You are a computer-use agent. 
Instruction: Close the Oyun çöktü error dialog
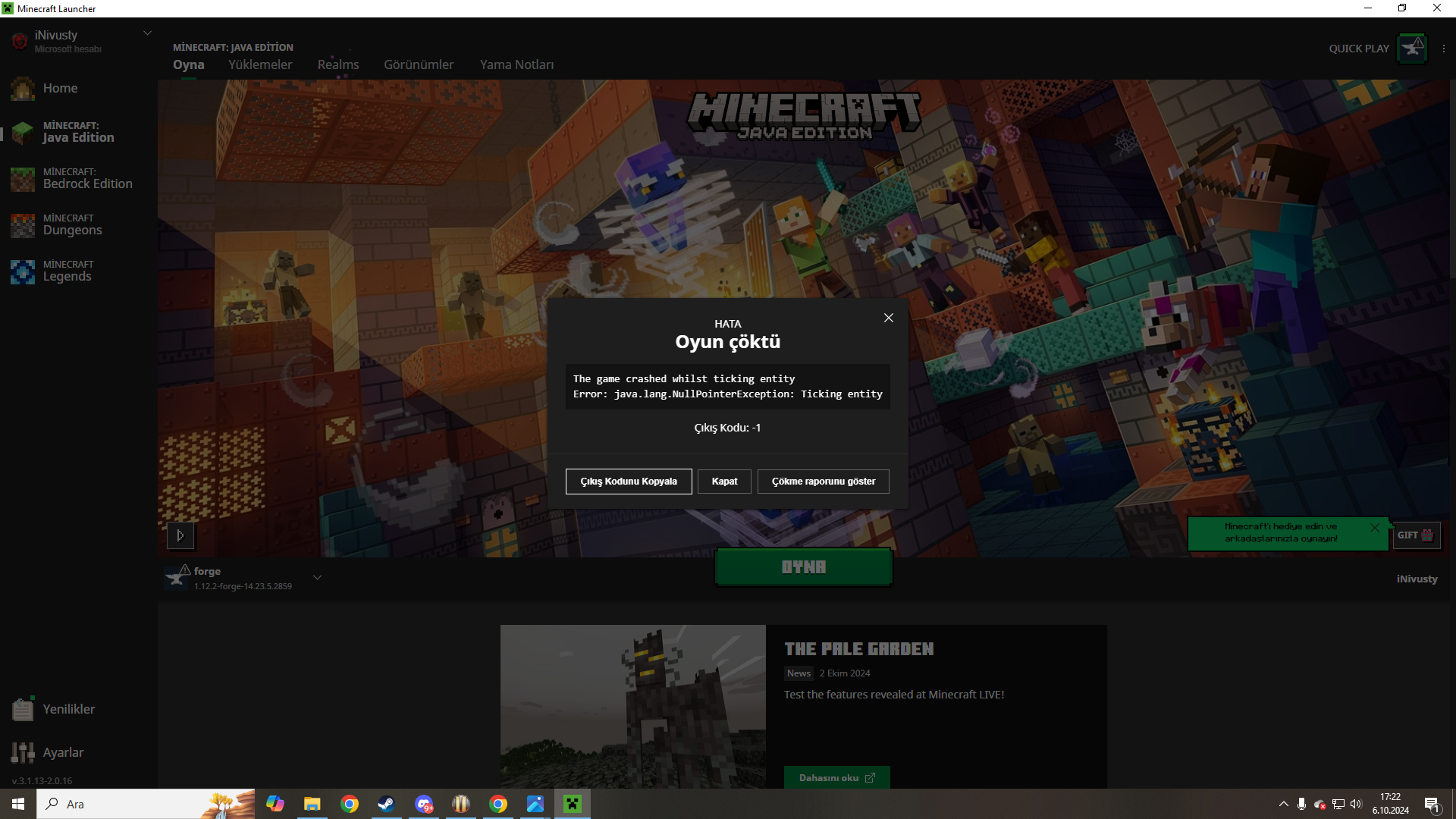889,318
